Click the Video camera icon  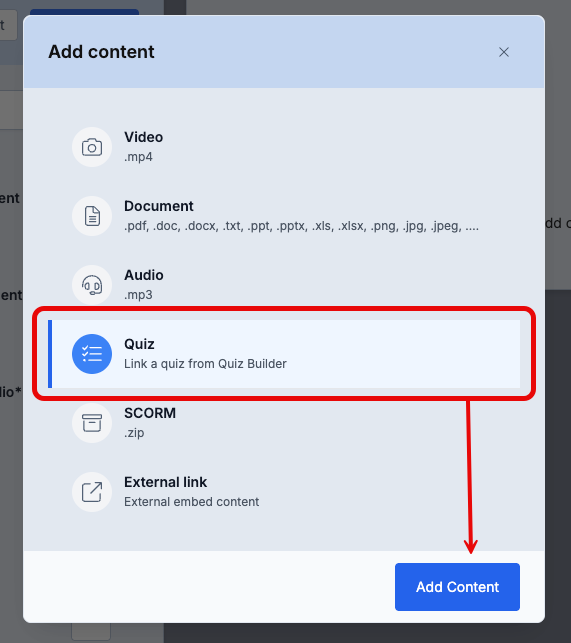pos(92,147)
